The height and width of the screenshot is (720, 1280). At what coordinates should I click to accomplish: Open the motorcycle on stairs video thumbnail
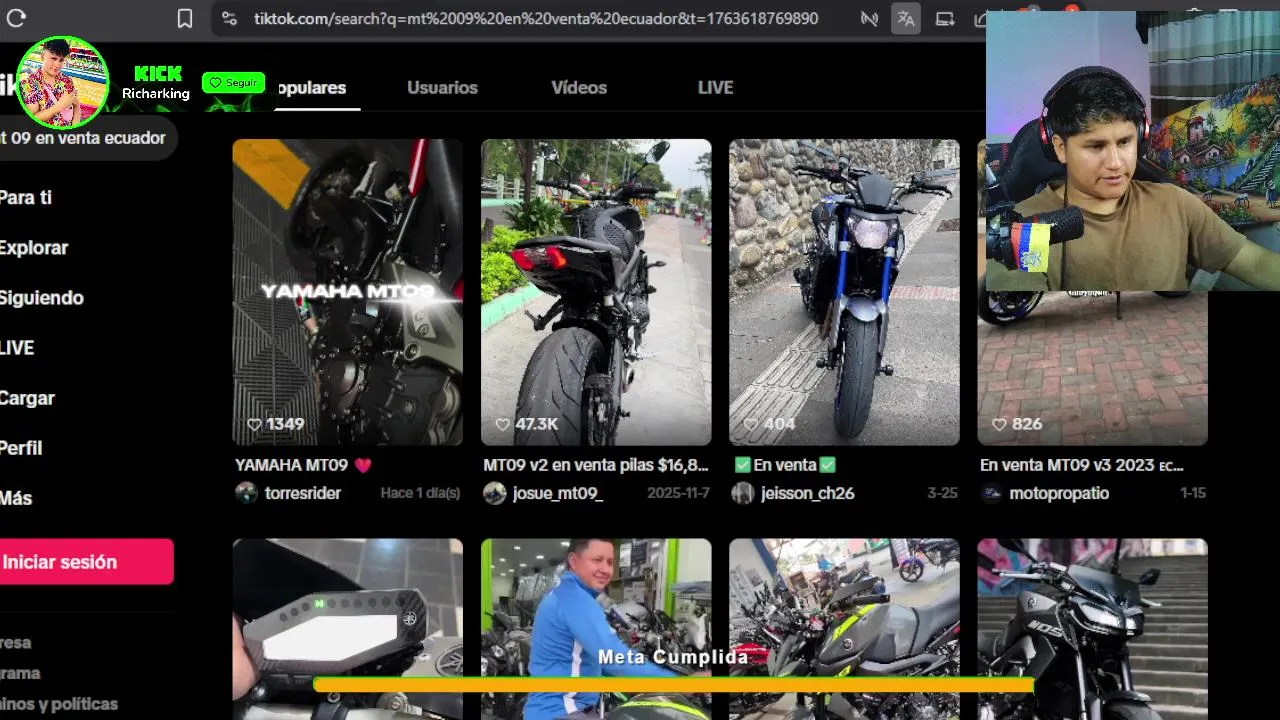point(1092,629)
